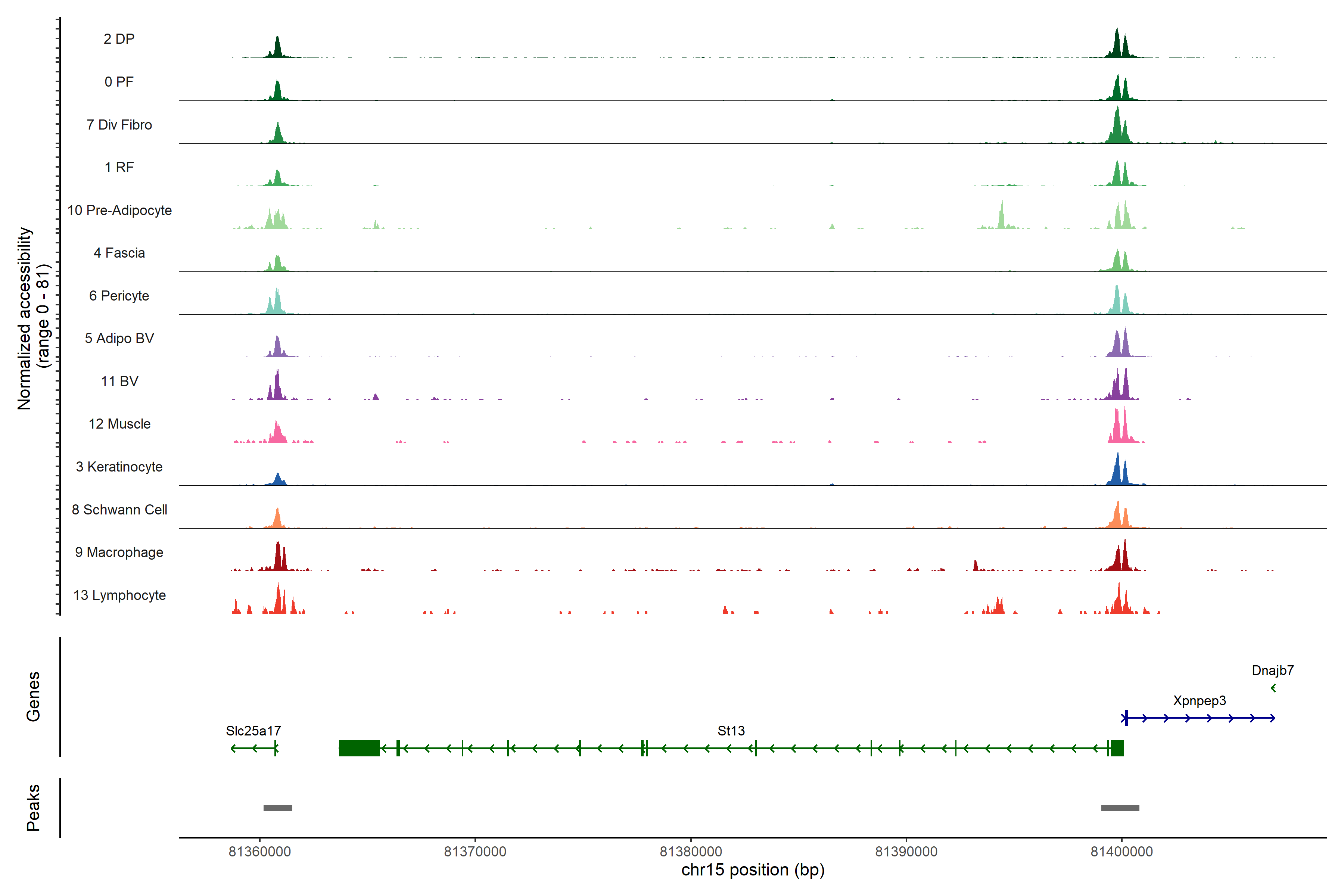Image resolution: width=1344 pixels, height=896 pixels.
Task: Click the St13 gene label
Action: point(731,731)
